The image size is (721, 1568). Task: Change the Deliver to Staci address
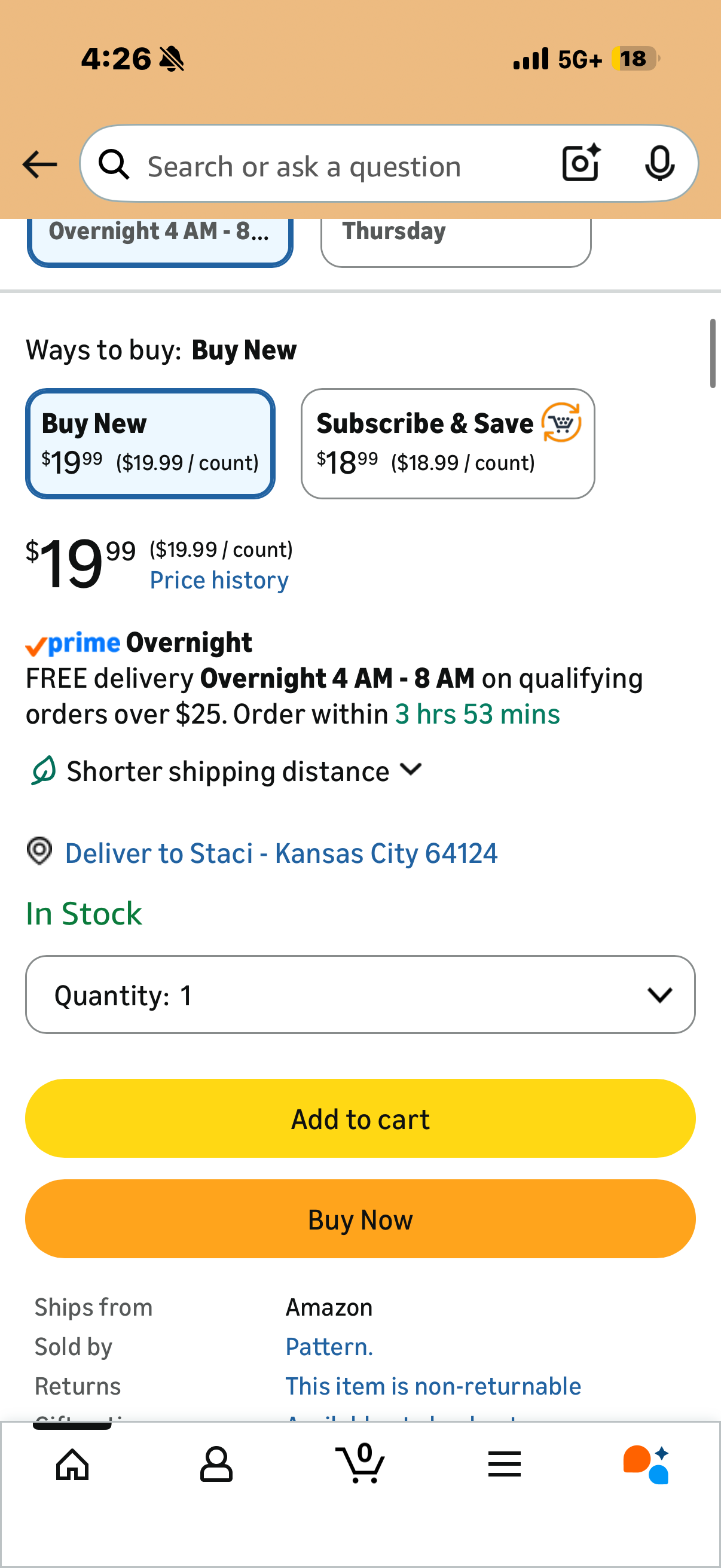tap(281, 853)
